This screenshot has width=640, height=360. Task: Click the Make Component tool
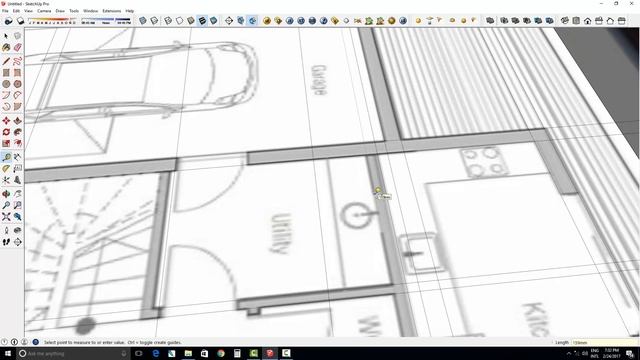tap(18, 36)
